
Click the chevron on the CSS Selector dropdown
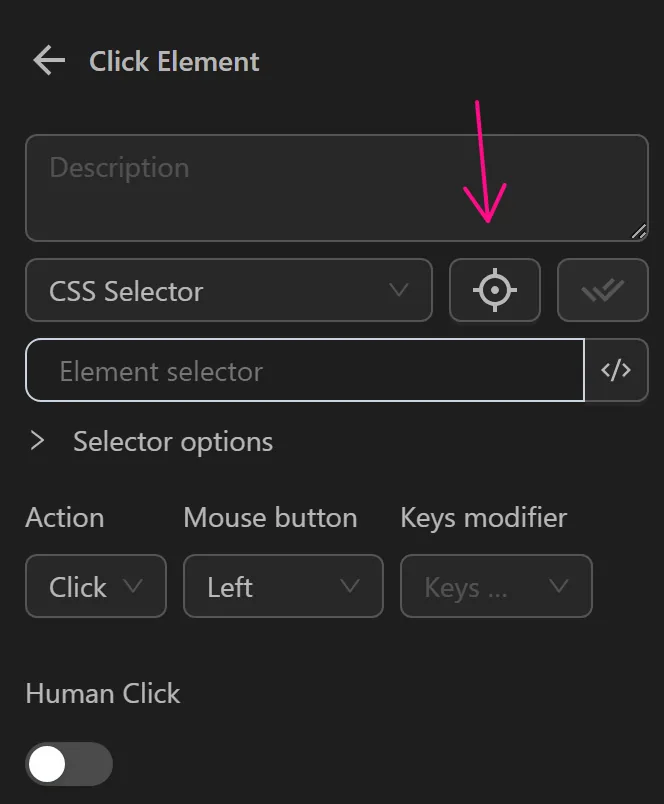(400, 290)
